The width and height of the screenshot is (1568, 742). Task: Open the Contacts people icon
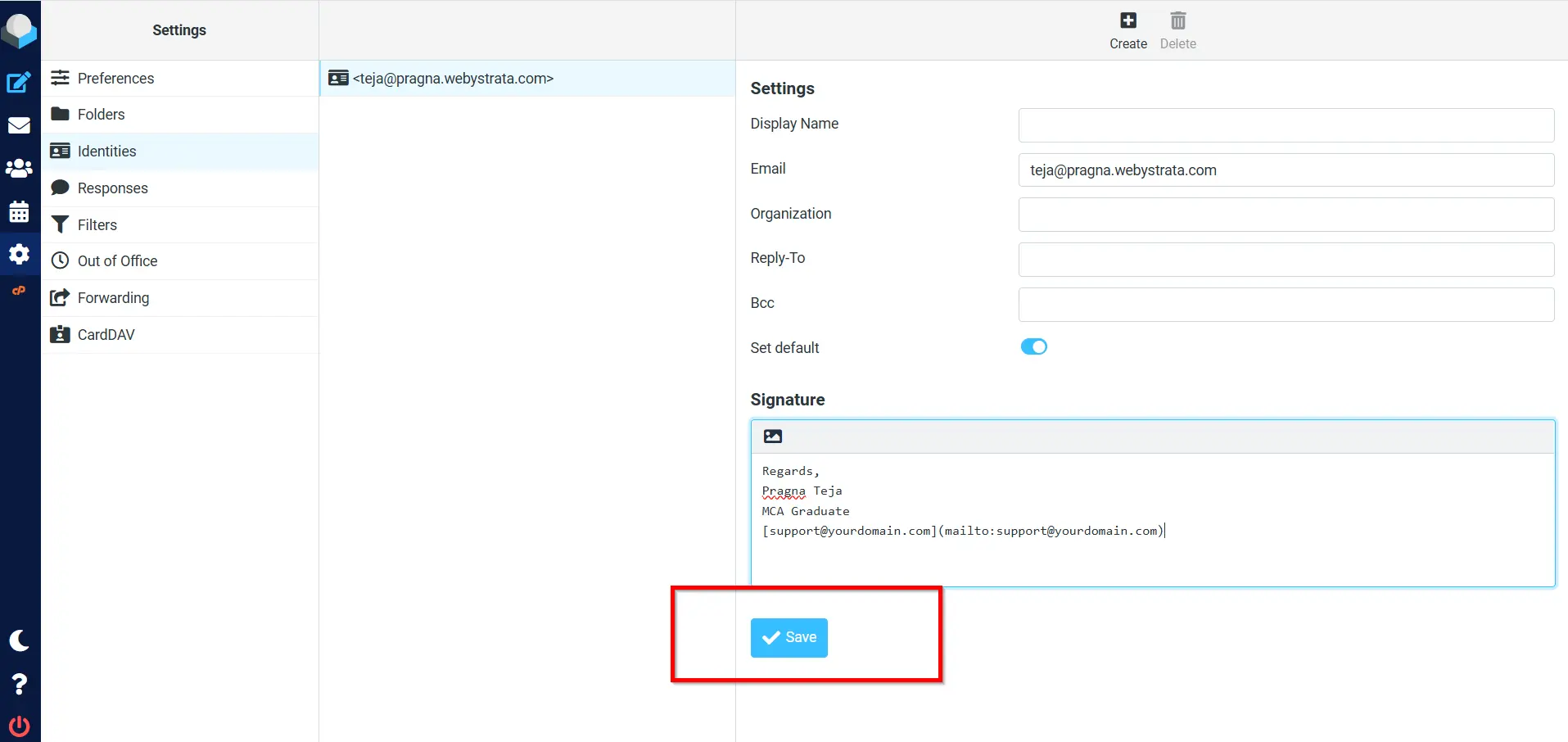coord(20,169)
